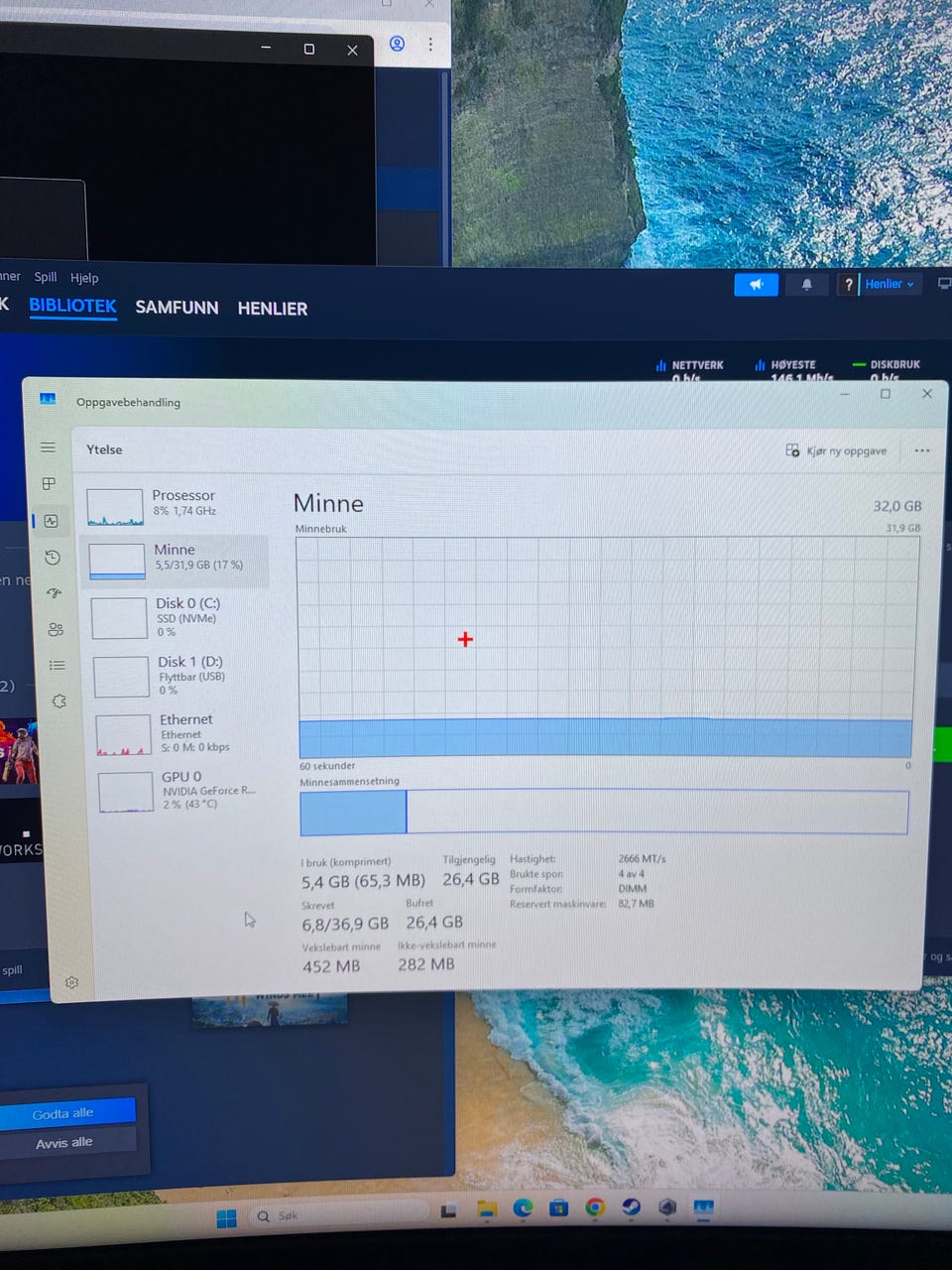This screenshot has width=952, height=1270.
Task: Enter Steam Big Picture mode monitor icon
Action: point(943,284)
